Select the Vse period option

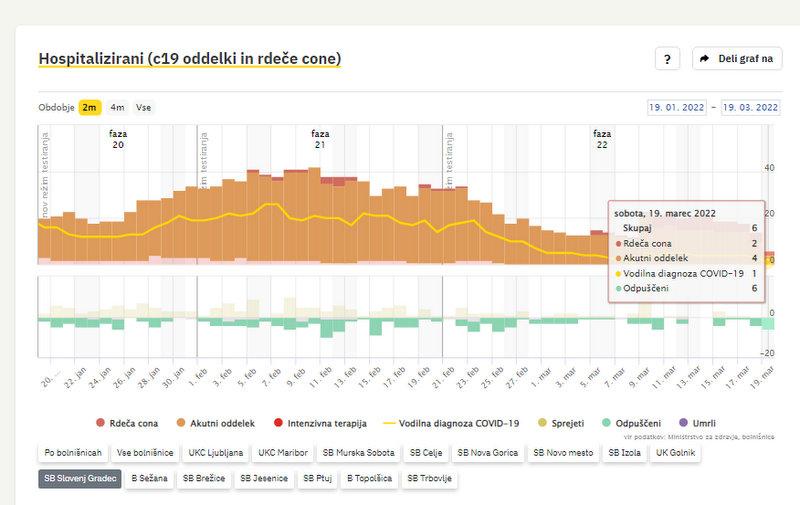tap(144, 107)
